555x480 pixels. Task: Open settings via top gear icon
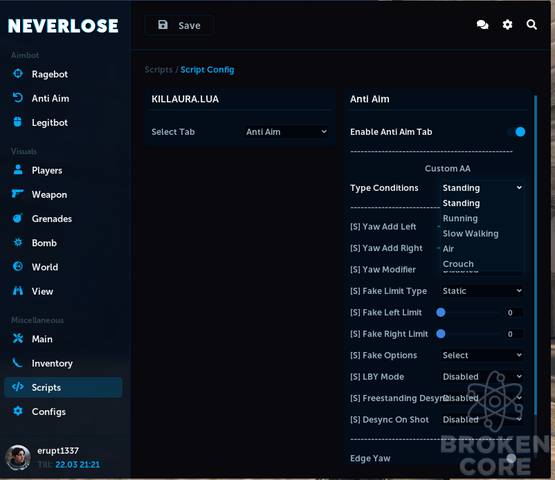tap(508, 24)
